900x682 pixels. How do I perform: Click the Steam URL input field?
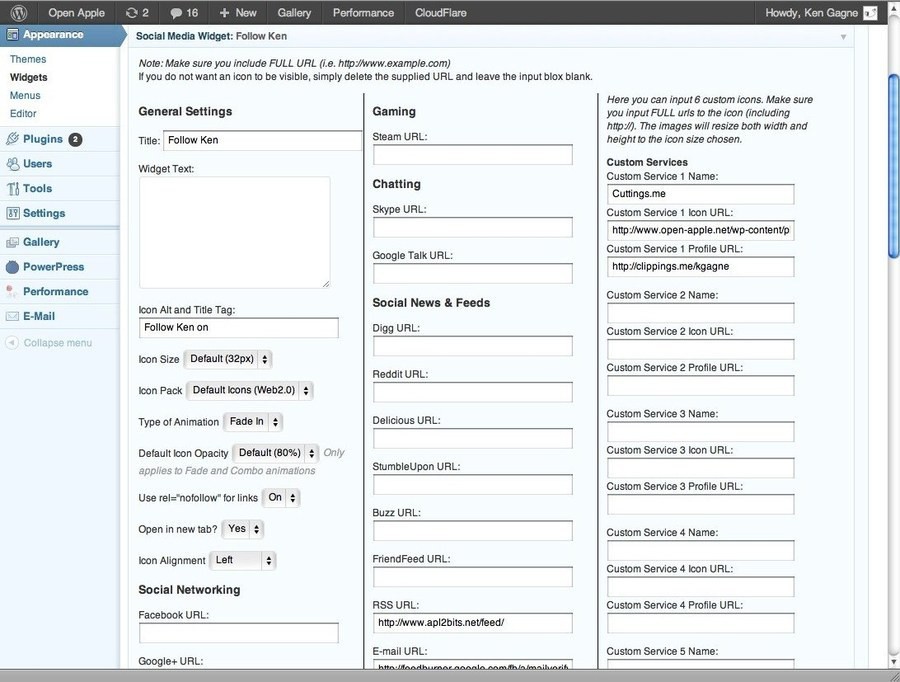[x=472, y=155]
